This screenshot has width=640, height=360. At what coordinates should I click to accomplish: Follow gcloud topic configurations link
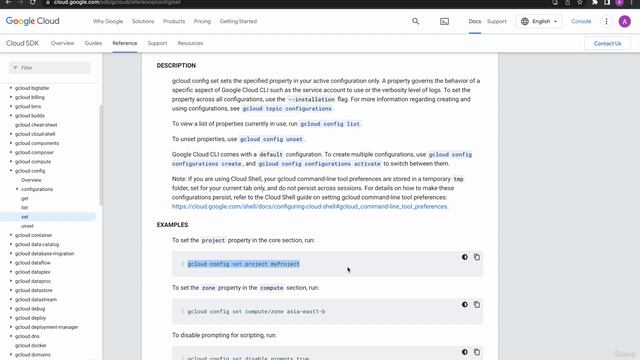287,109
